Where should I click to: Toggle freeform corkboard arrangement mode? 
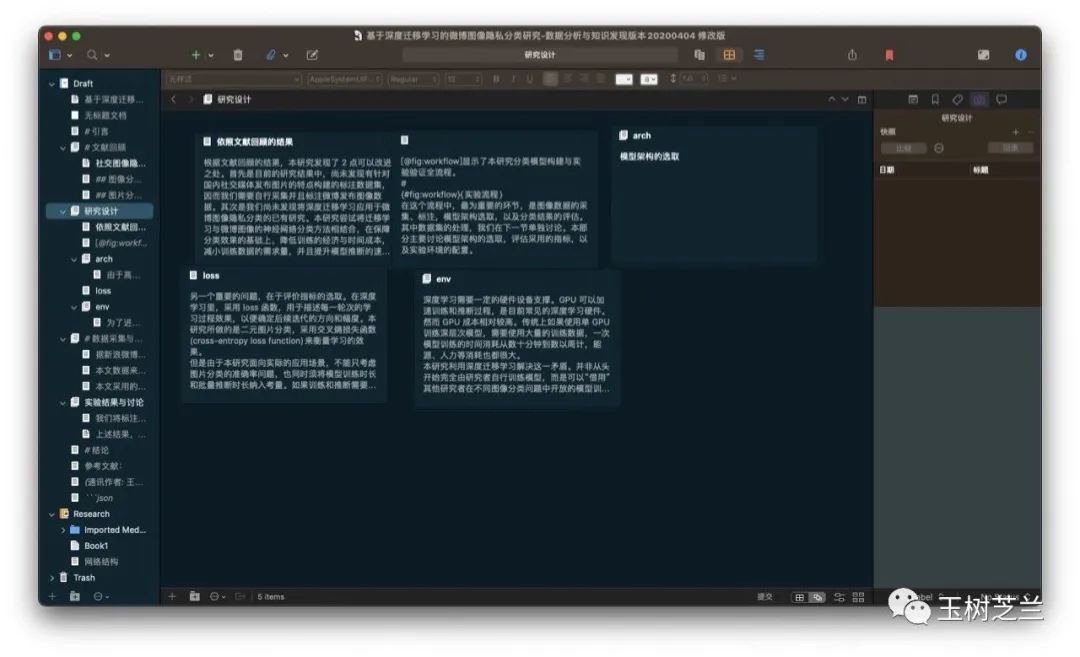818,597
